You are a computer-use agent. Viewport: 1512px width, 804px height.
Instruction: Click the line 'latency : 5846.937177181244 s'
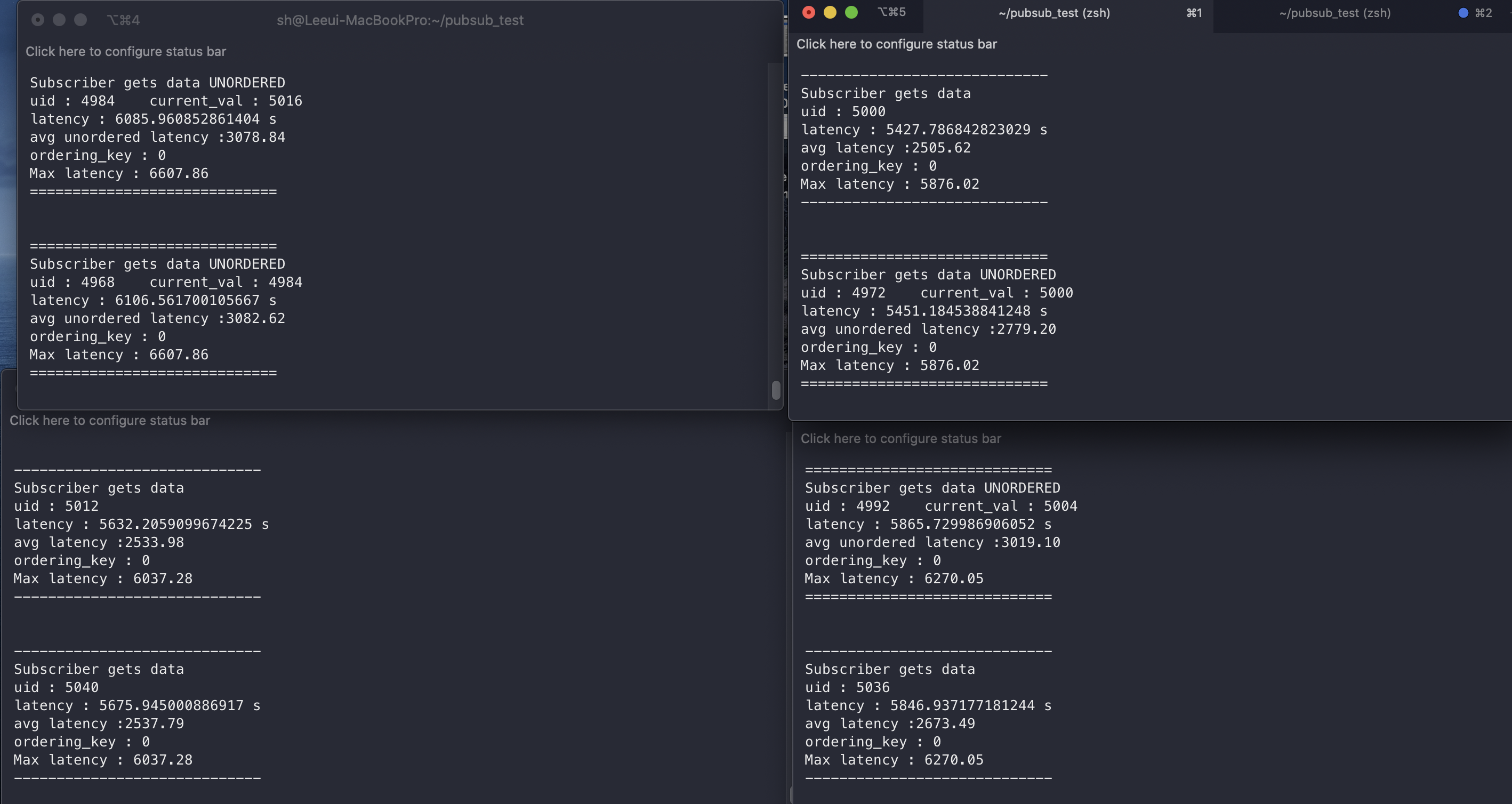pyautogui.click(x=929, y=705)
